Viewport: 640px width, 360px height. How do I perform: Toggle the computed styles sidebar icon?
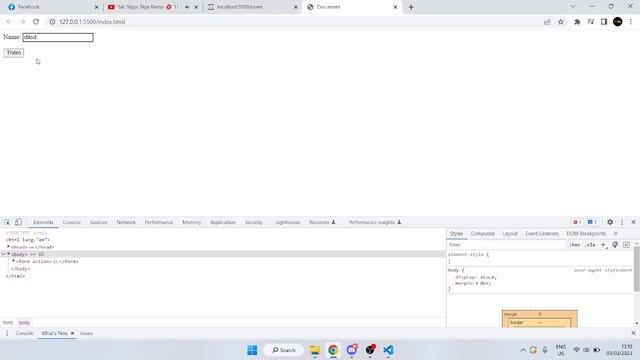626,245
